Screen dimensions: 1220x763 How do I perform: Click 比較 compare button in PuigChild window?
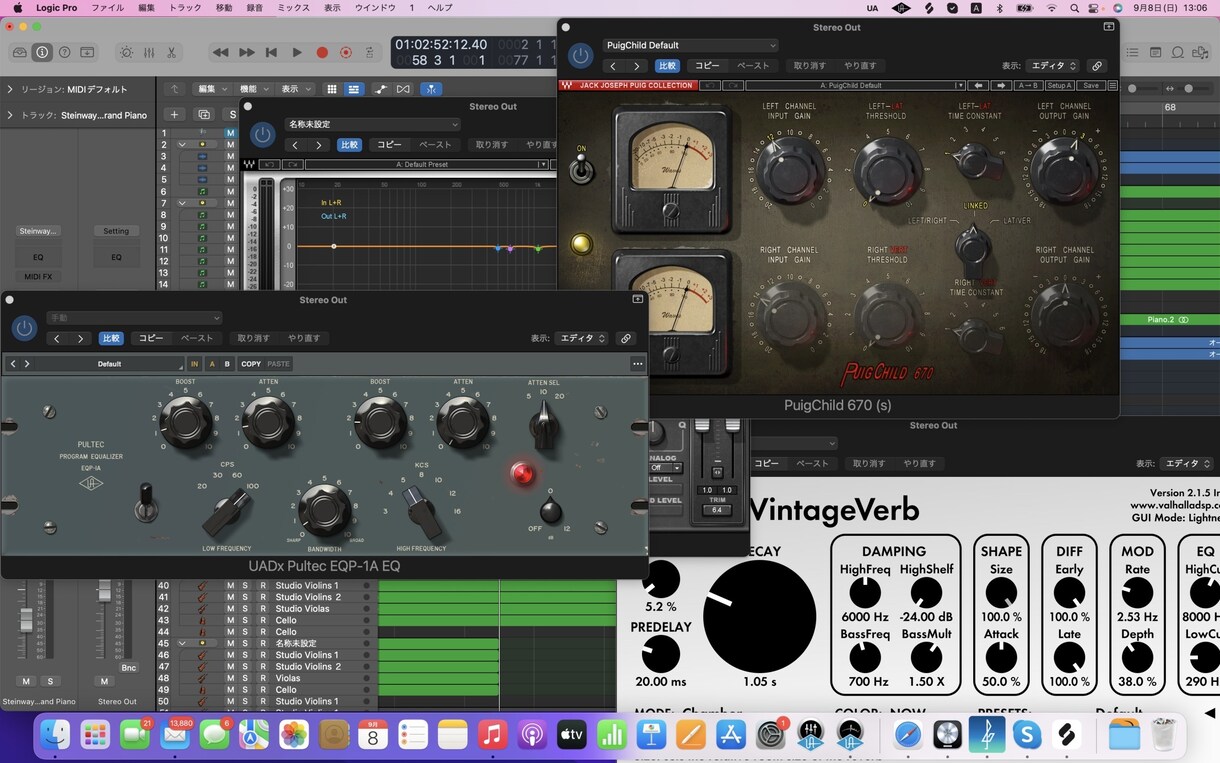click(x=667, y=66)
